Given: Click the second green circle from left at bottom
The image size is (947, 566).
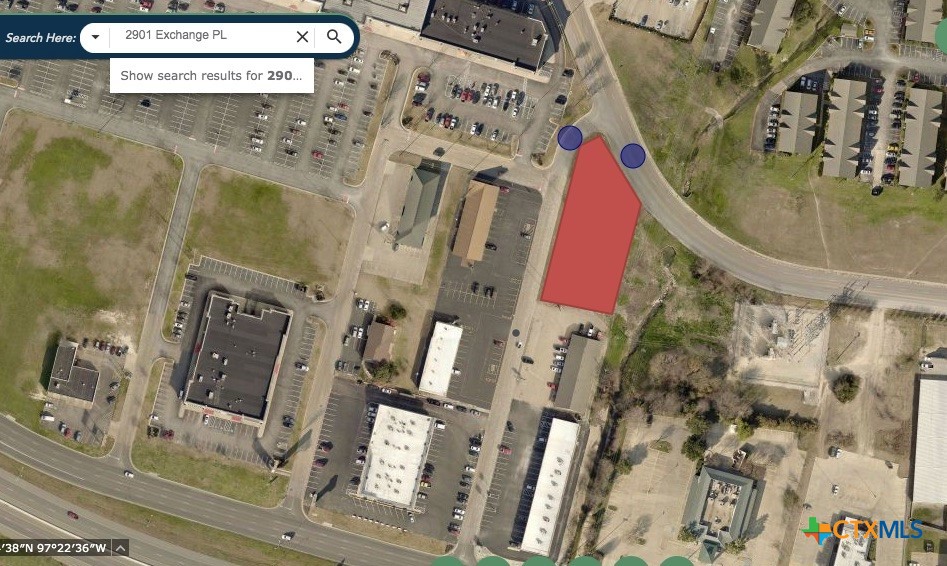Looking at the screenshot, I should (493, 562).
